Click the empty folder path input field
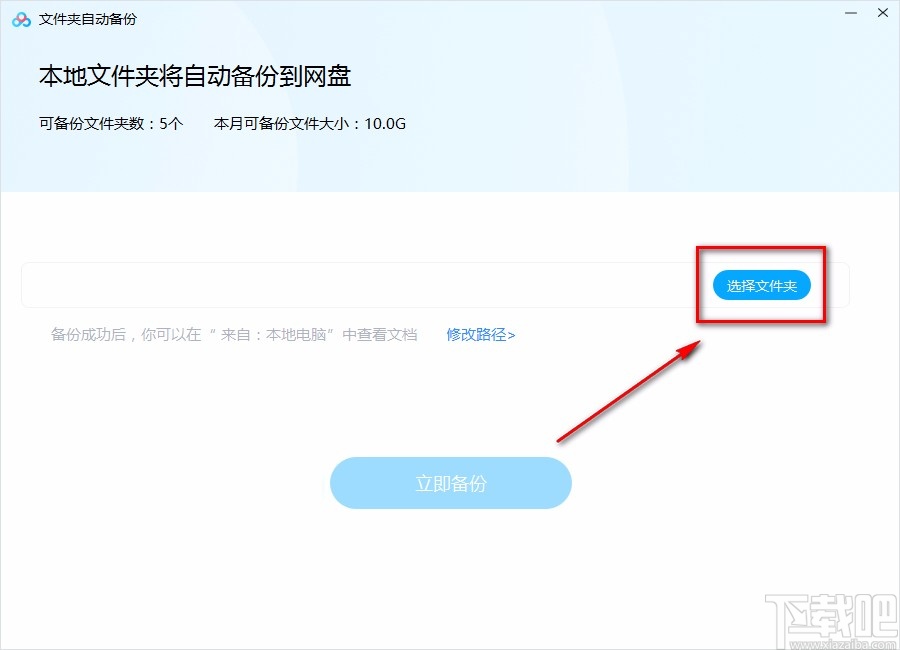This screenshot has width=900, height=650. pos(350,284)
